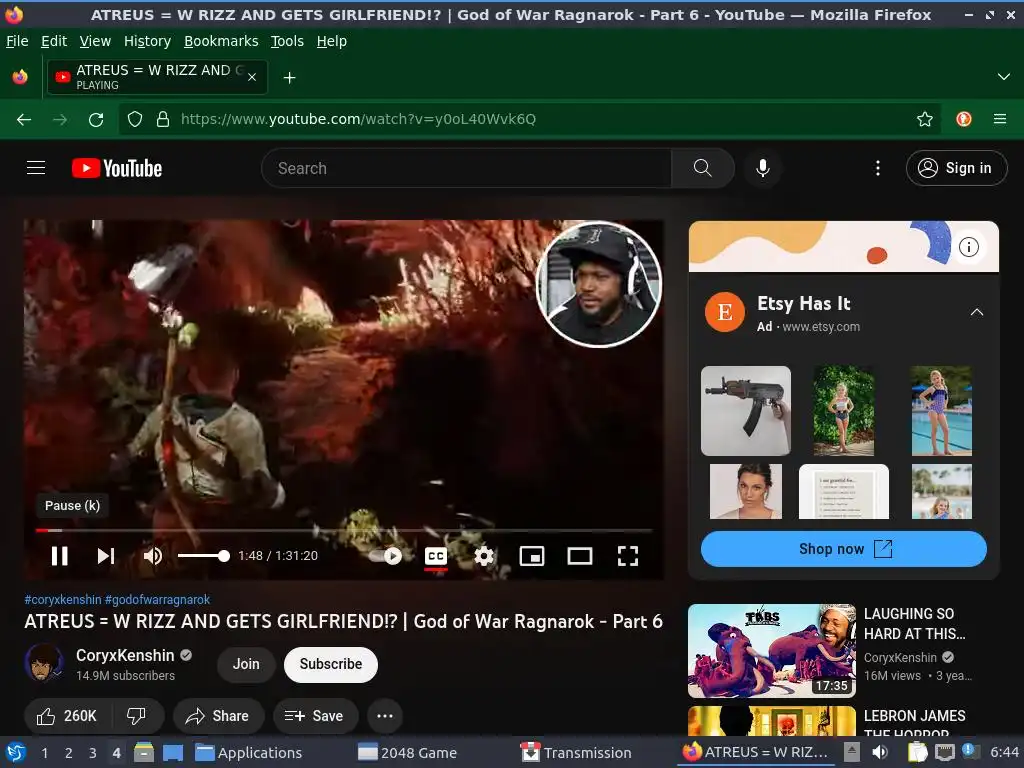The height and width of the screenshot is (768, 1024).
Task: Open the rifle product image in the Etsy ad
Action: [746, 410]
